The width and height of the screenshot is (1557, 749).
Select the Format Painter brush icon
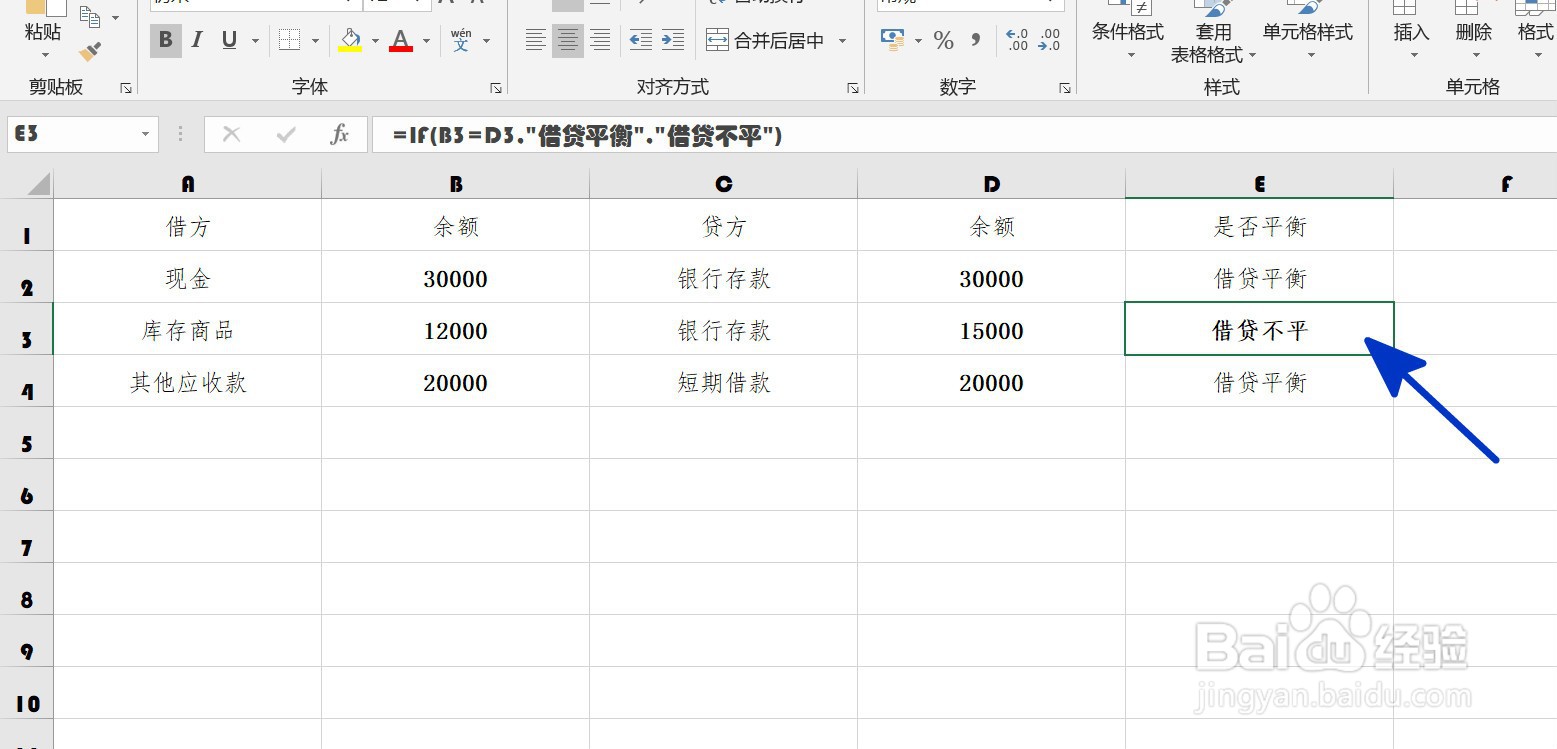coord(90,50)
